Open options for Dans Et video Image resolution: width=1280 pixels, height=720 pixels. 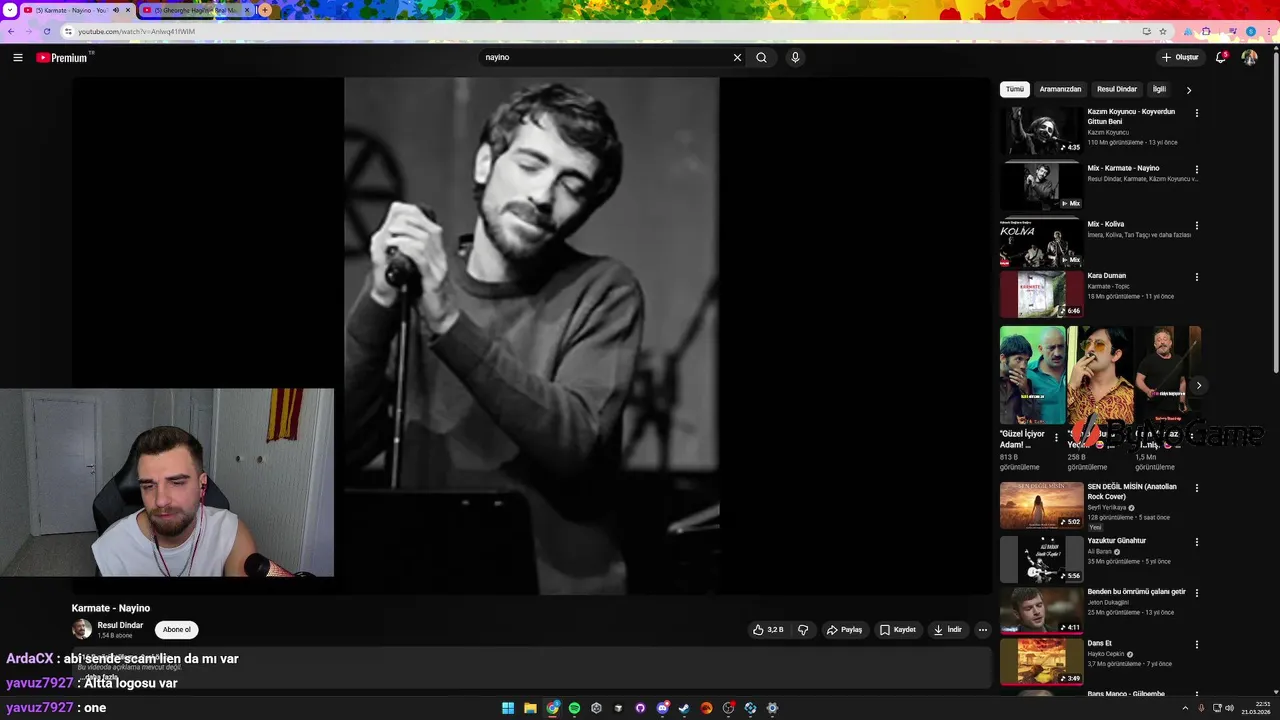click(1196, 645)
